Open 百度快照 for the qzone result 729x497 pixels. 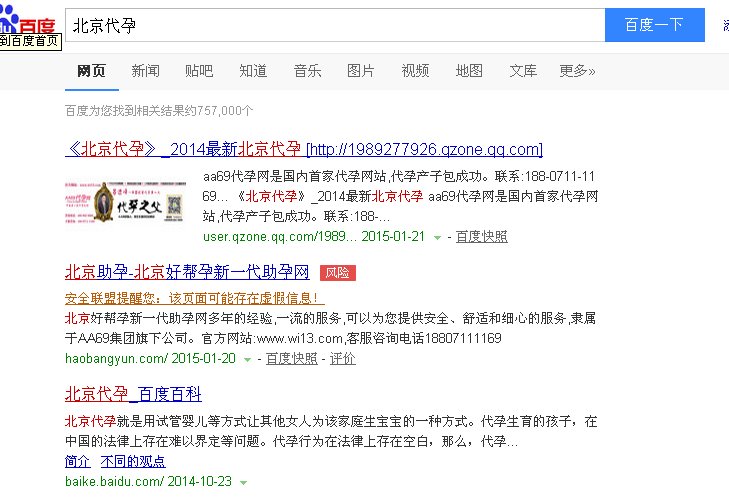click(x=481, y=237)
